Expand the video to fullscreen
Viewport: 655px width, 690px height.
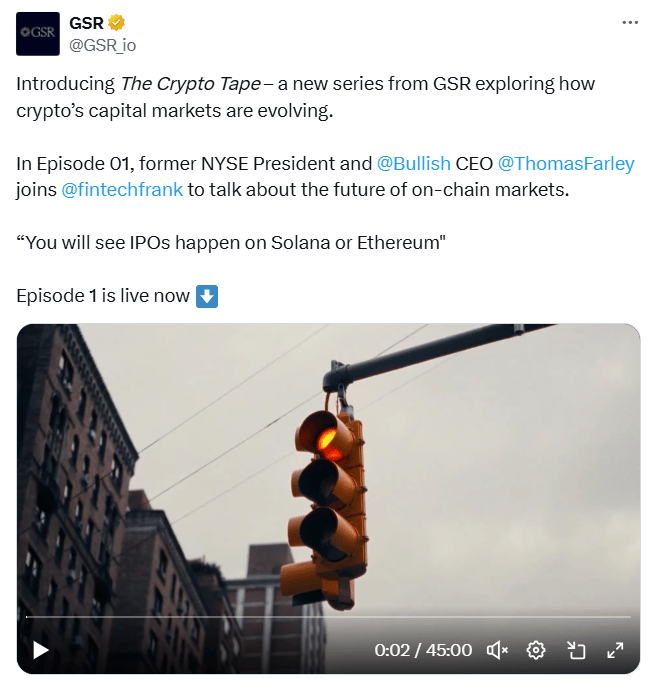tap(615, 650)
